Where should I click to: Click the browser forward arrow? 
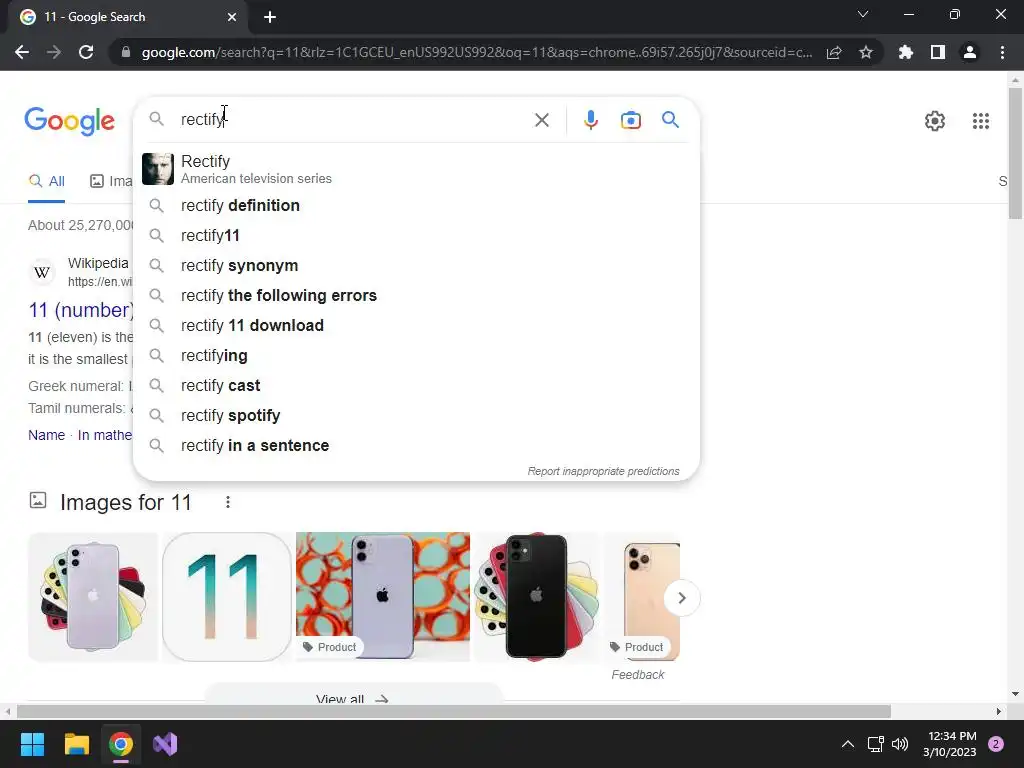(x=54, y=52)
